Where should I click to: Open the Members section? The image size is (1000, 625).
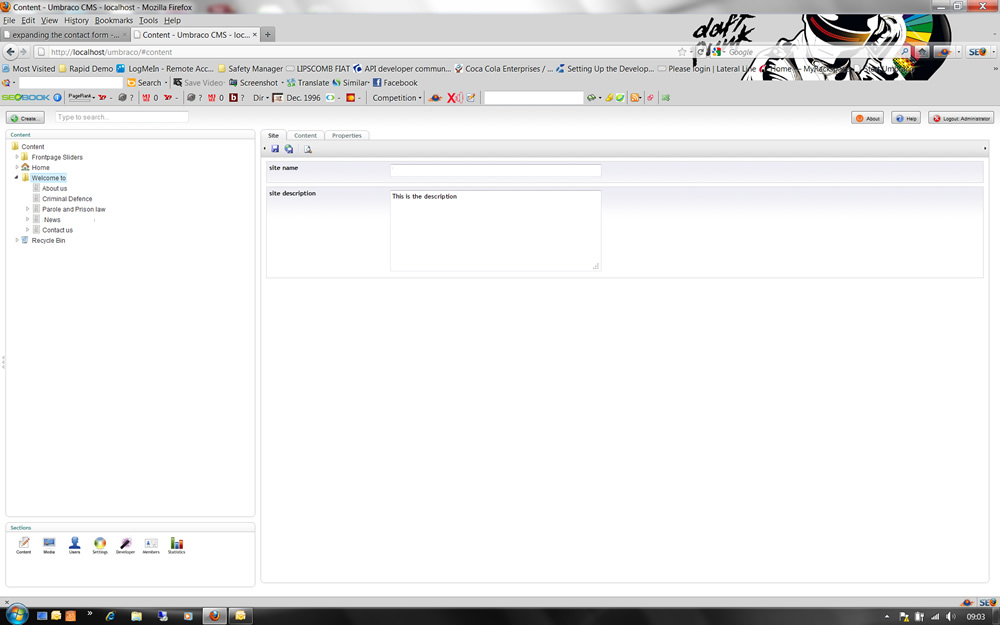point(151,545)
